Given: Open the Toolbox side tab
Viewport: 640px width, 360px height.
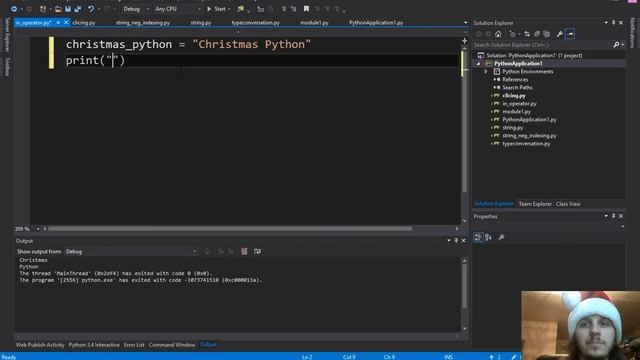Looking at the screenshot, I should coord(7,67).
